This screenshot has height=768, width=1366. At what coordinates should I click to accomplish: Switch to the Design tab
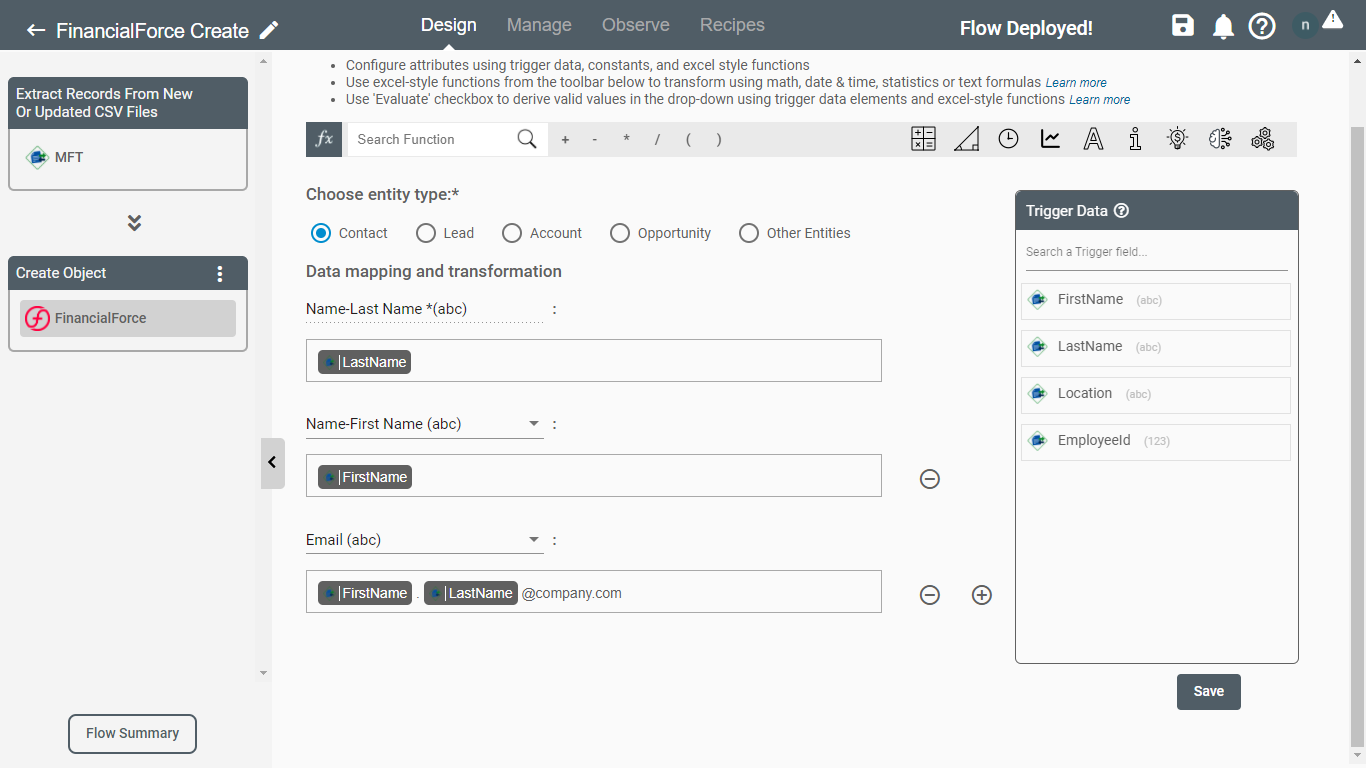click(449, 25)
